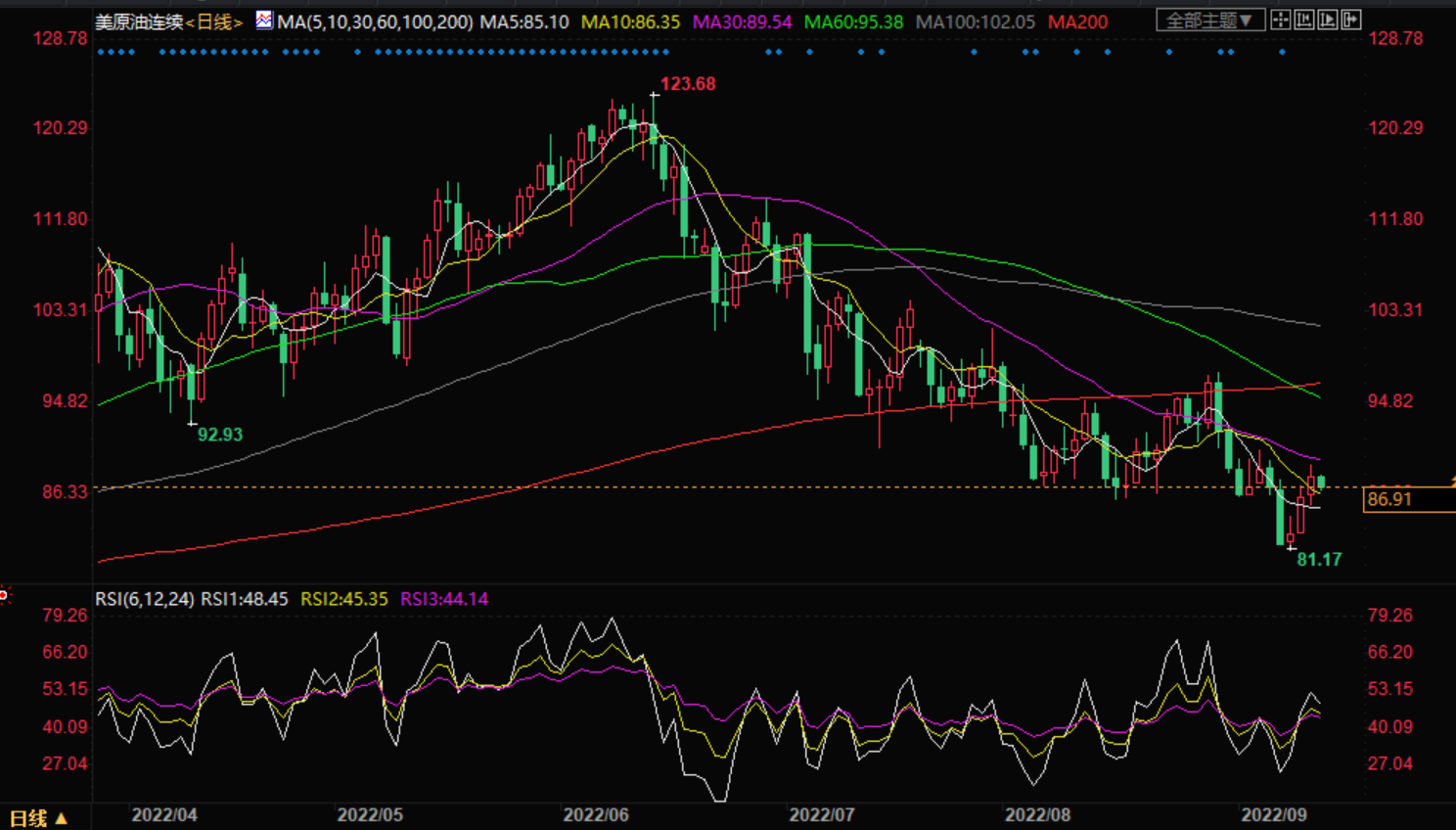Select the MA30:89.54 legend entry
This screenshot has height=830, width=1456.
pyautogui.click(x=742, y=22)
